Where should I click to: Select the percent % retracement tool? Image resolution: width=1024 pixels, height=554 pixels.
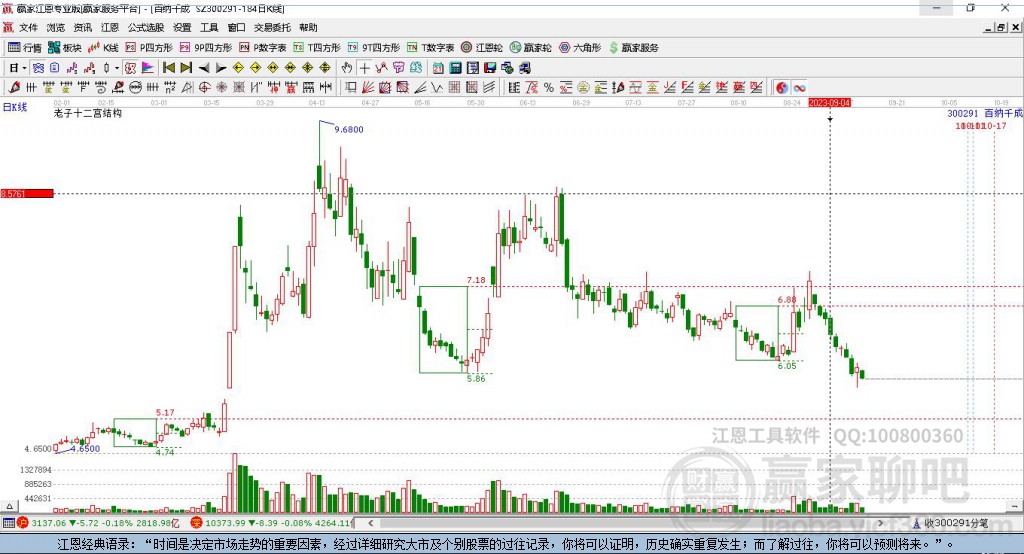[x=549, y=88]
